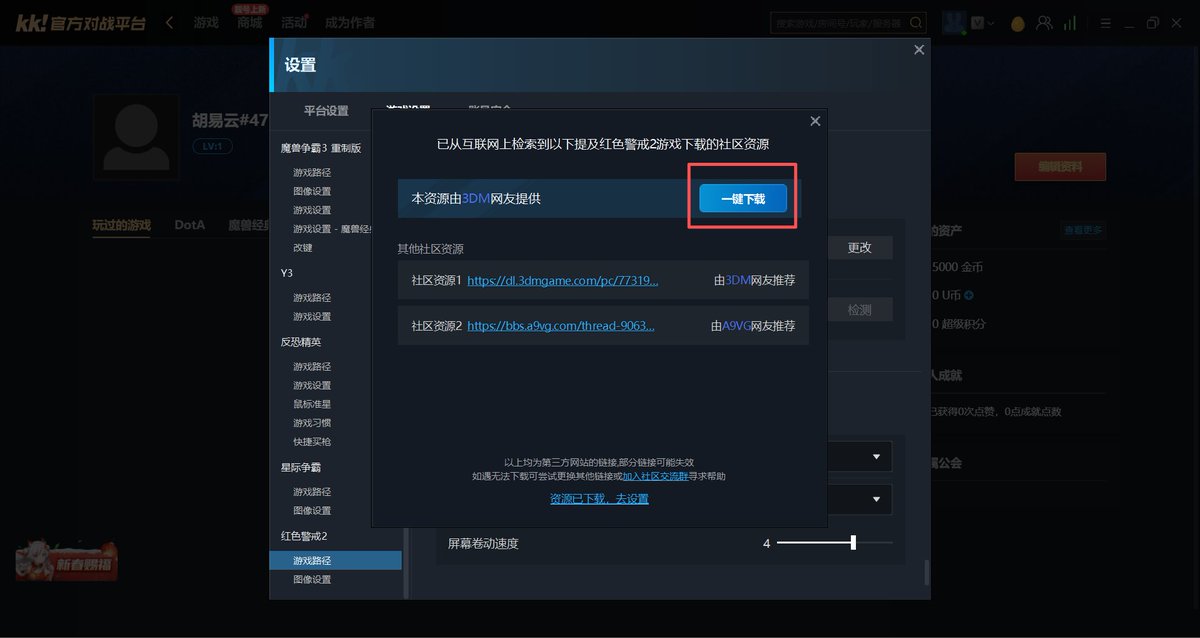Click the green signal bars icon

pos(1070,23)
